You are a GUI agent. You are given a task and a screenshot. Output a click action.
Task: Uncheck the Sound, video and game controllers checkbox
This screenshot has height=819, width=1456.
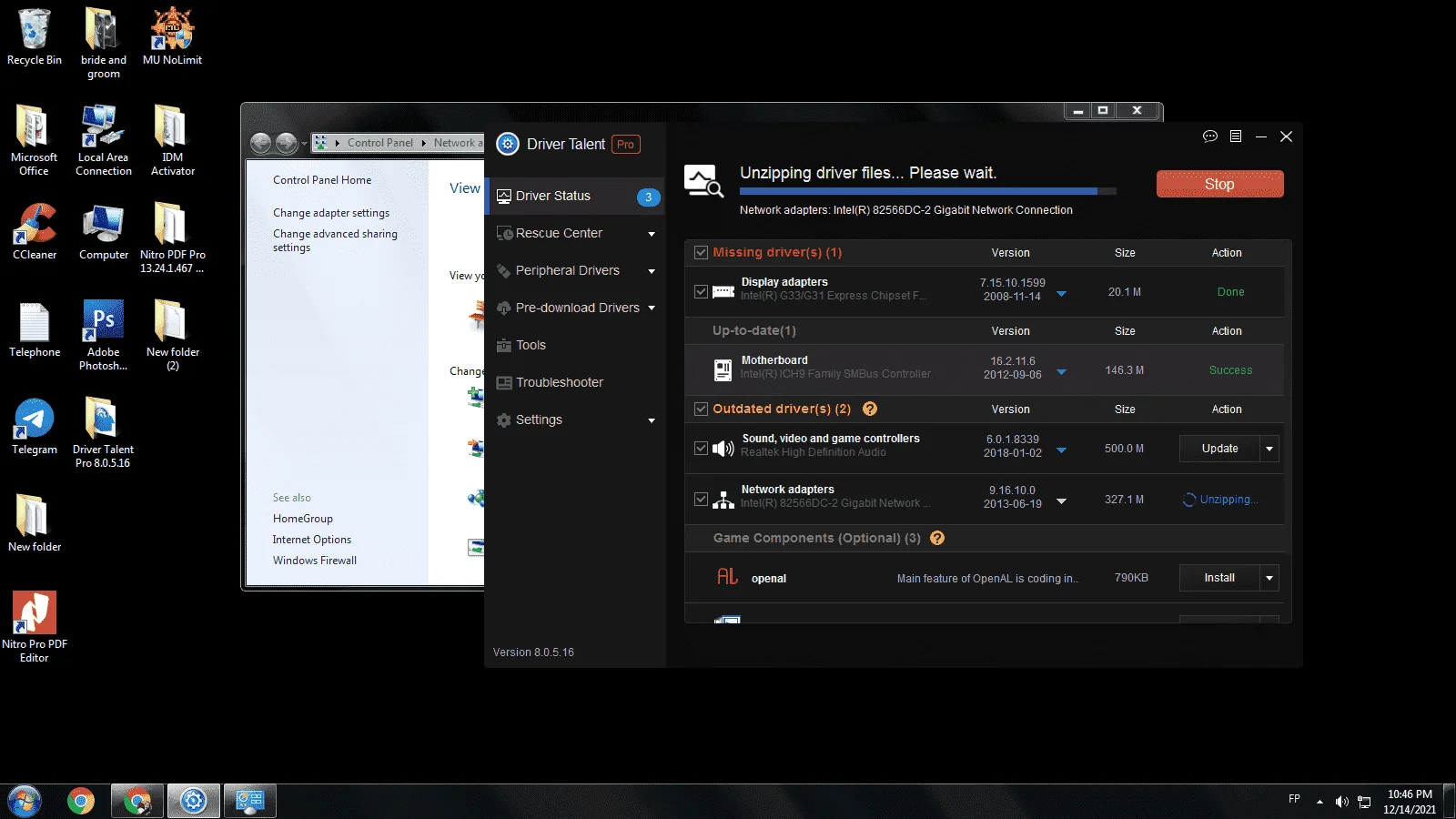701,448
